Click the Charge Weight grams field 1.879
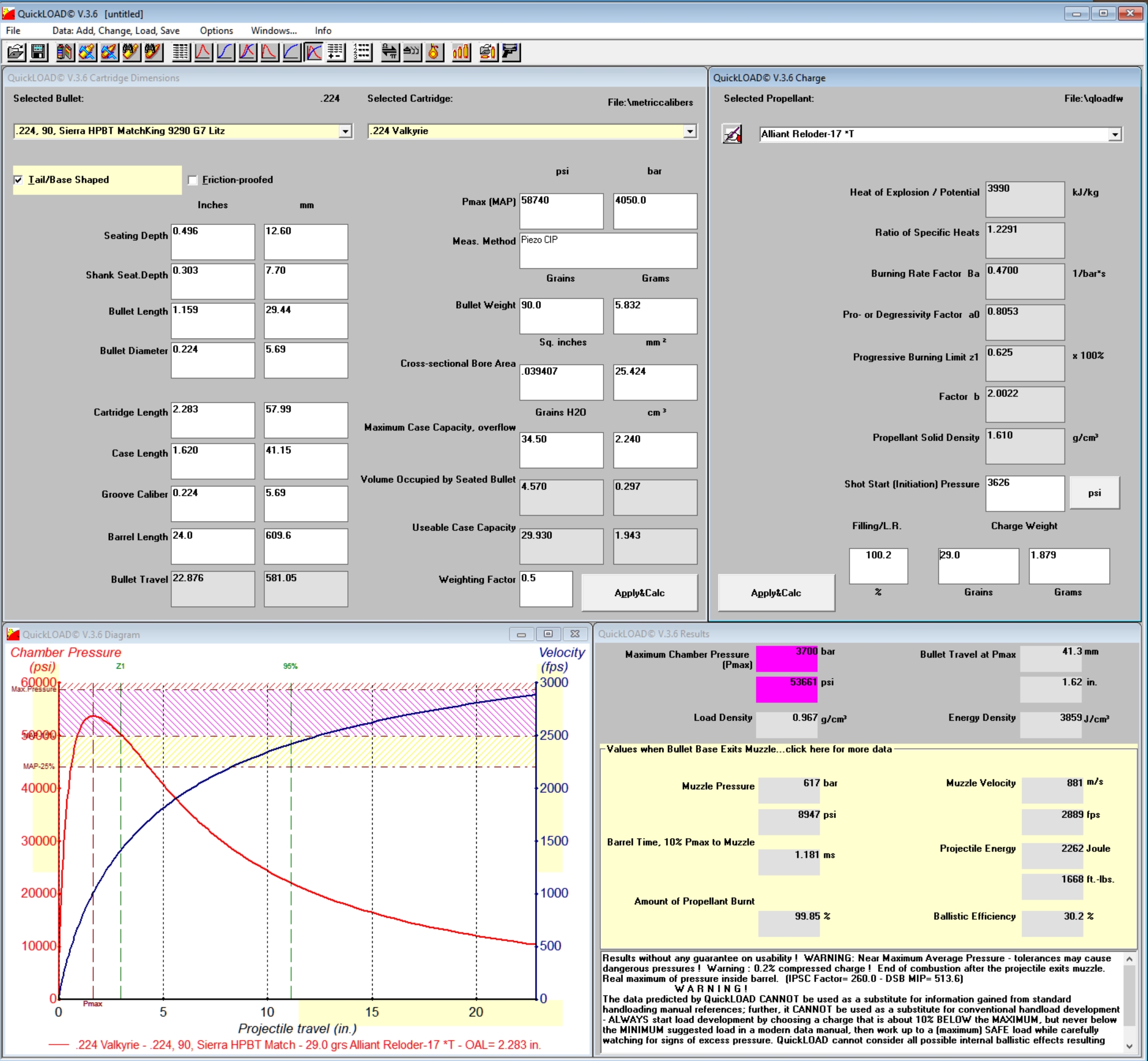 (1069, 566)
